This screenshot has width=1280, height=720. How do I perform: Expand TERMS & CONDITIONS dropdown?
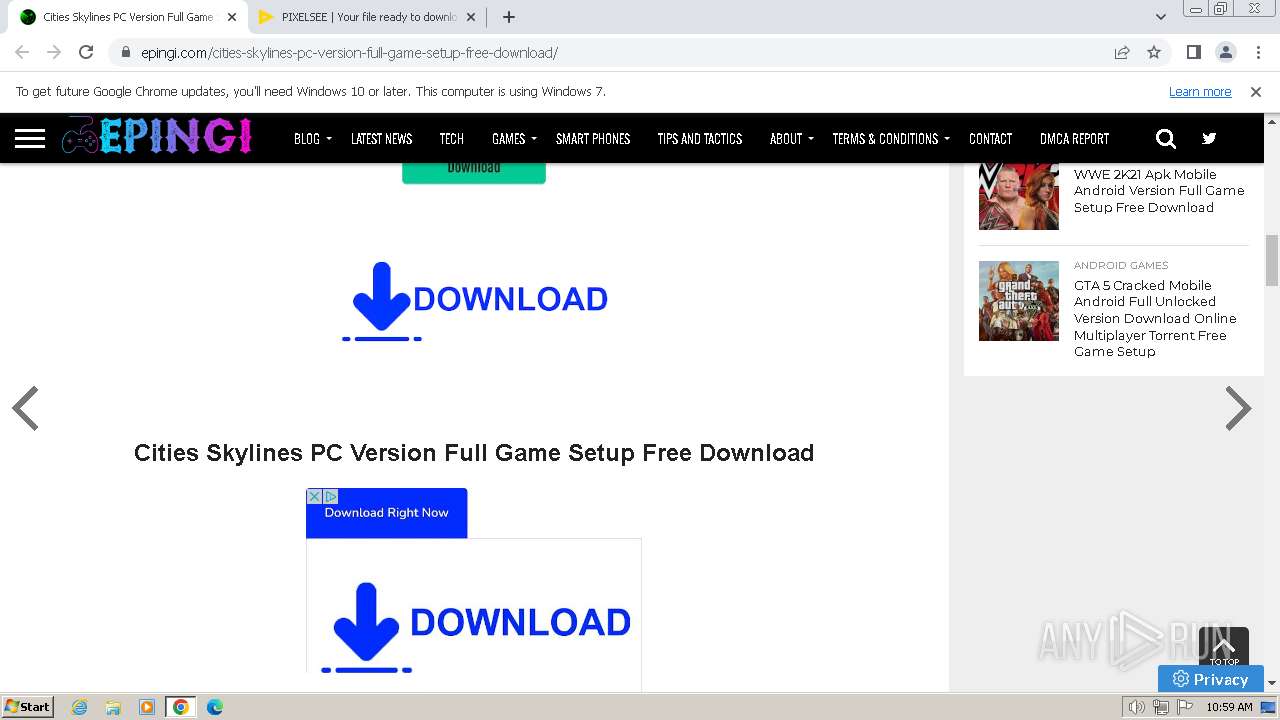tap(890, 139)
